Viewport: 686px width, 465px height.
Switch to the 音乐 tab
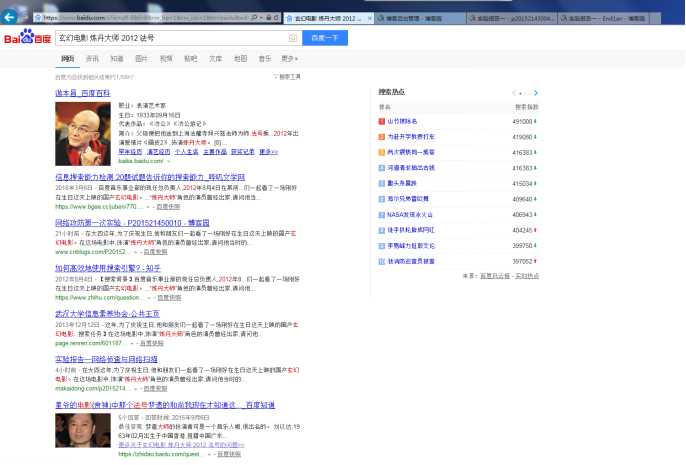point(265,59)
